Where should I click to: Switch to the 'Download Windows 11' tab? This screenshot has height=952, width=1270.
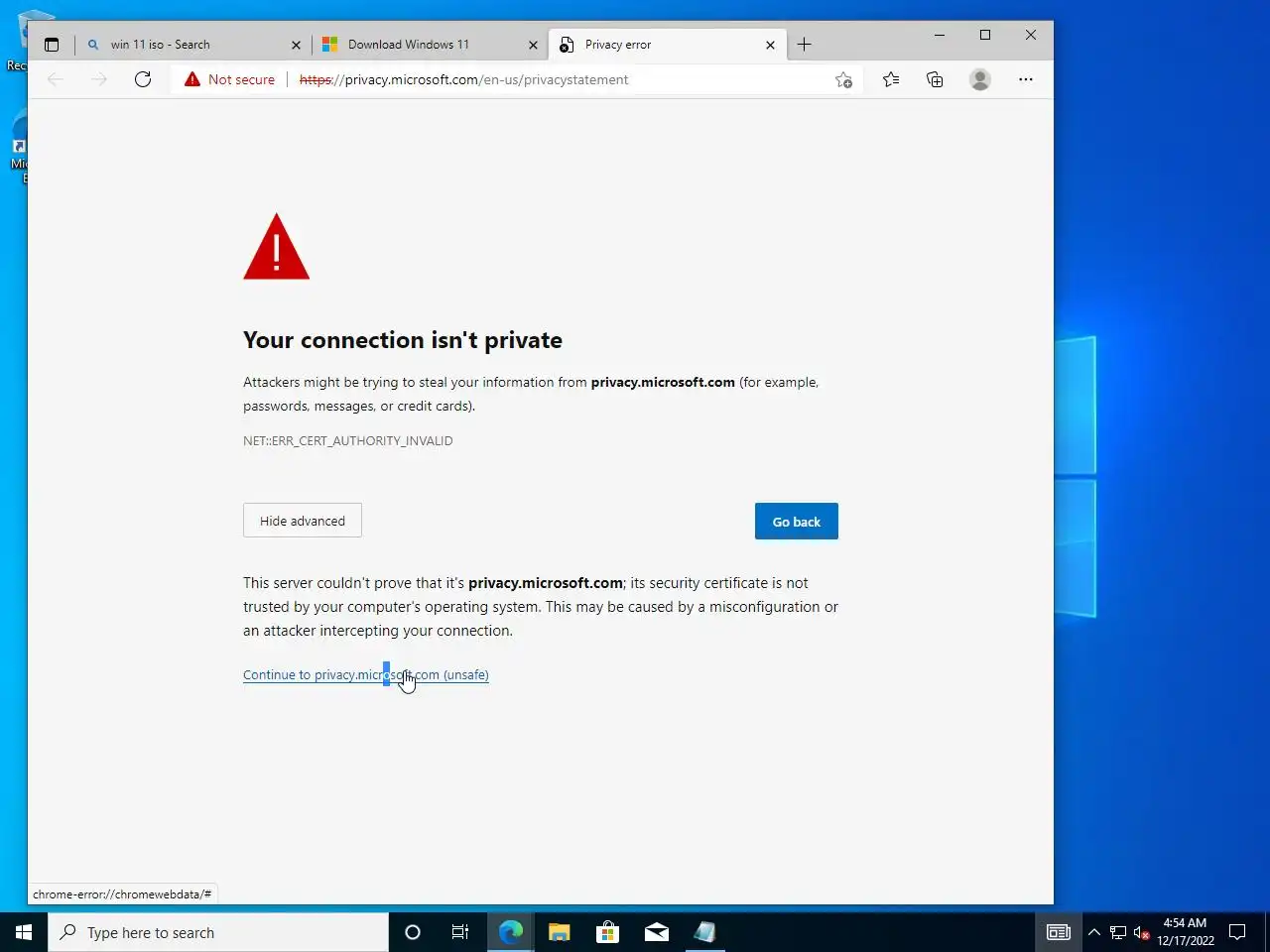click(x=430, y=45)
